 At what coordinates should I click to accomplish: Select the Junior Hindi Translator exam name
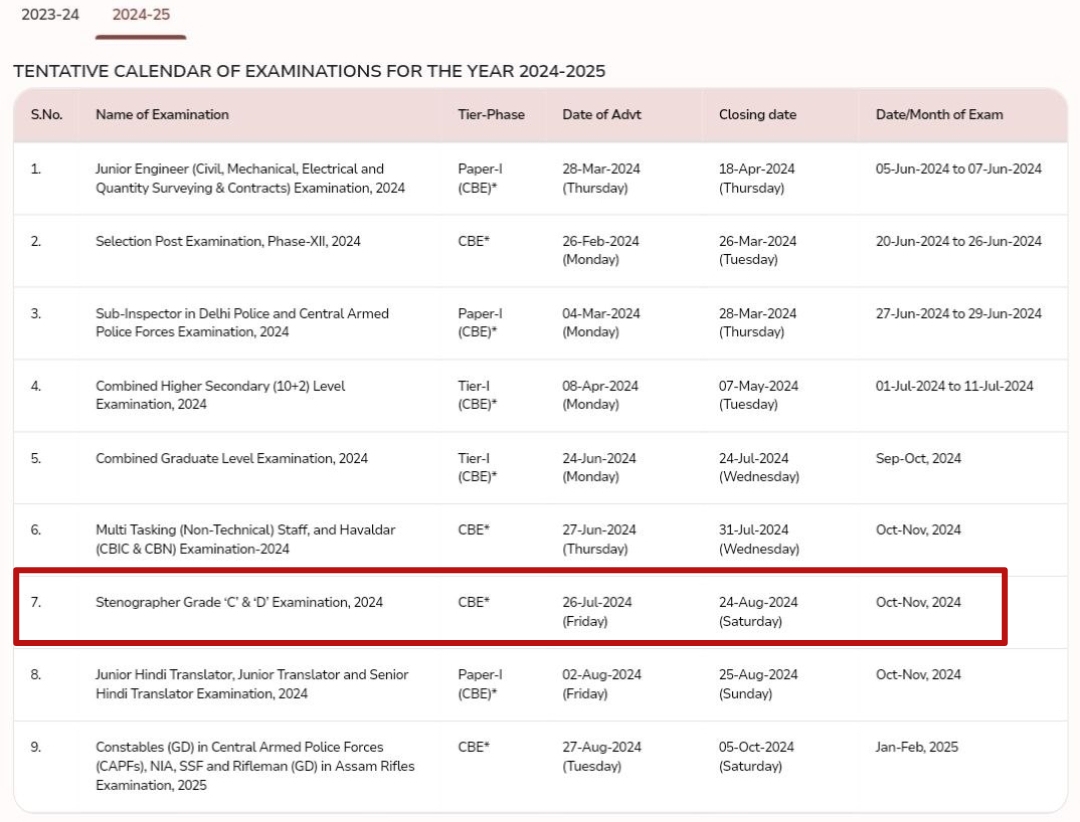251,684
